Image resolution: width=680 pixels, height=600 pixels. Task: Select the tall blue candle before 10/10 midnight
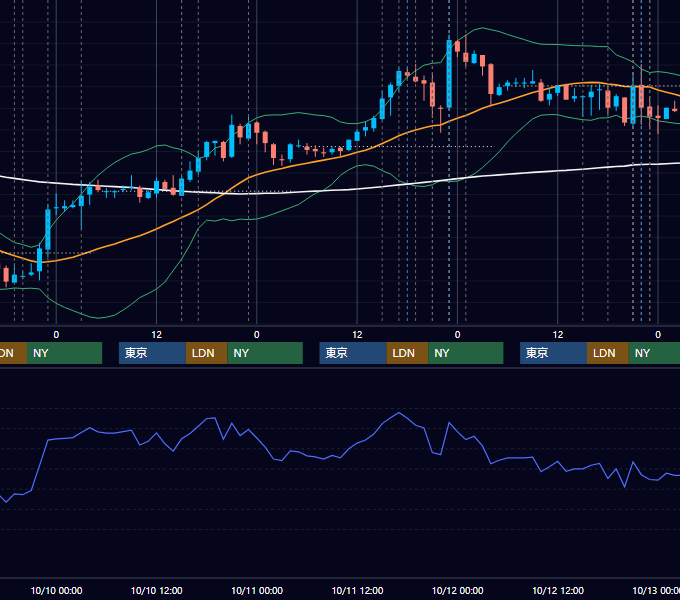(48, 230)
